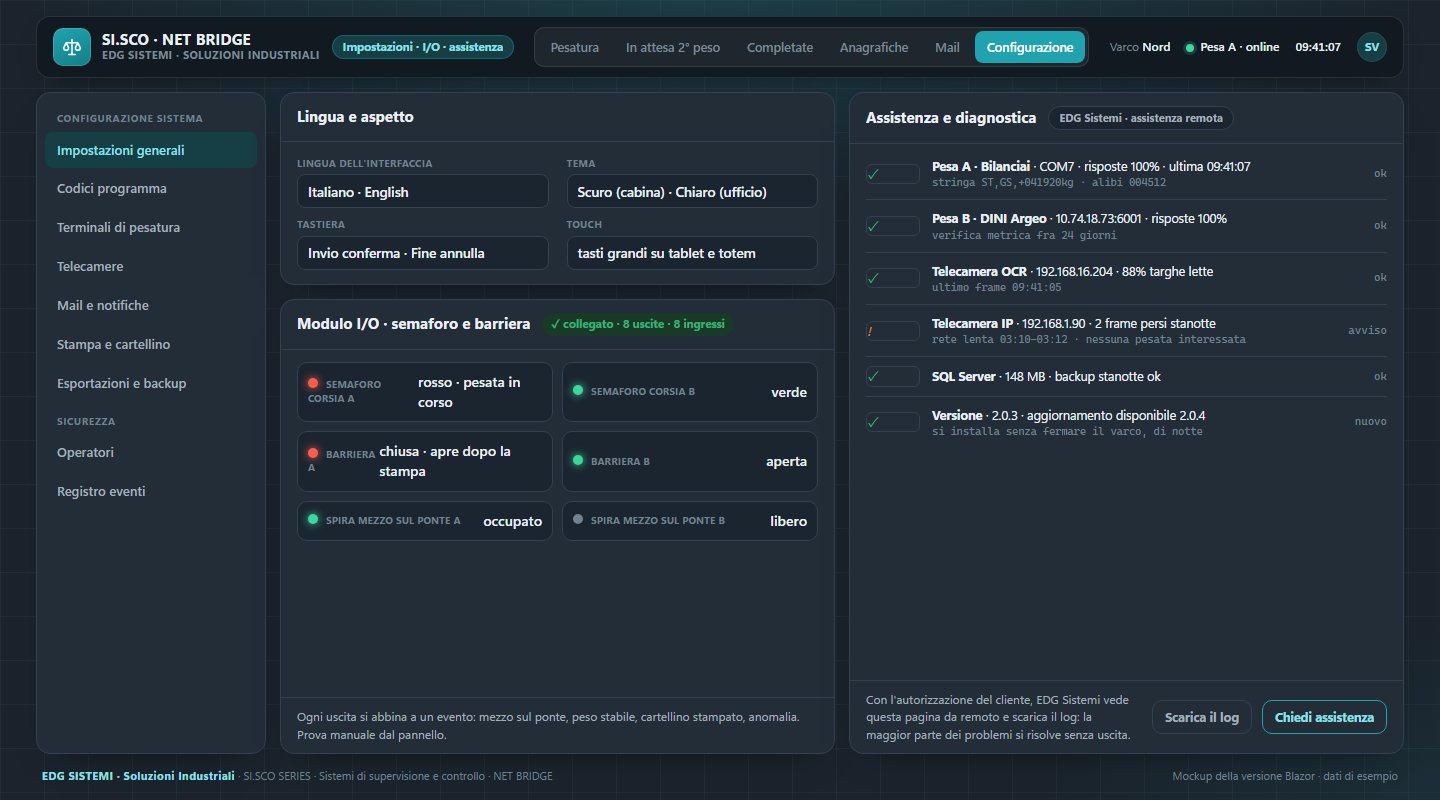Screen dimensions: 1440x800
Task: Click the Touch field about tasti grandi
Action: pos(692,253)
